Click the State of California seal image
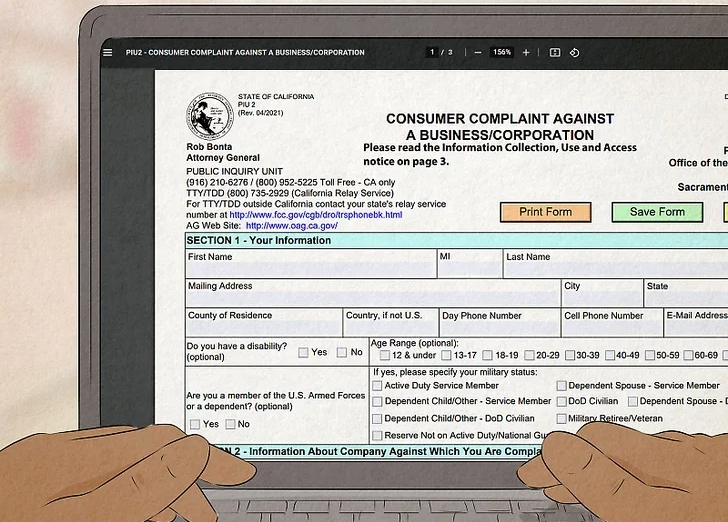The image size is (728, 522). 209,116
